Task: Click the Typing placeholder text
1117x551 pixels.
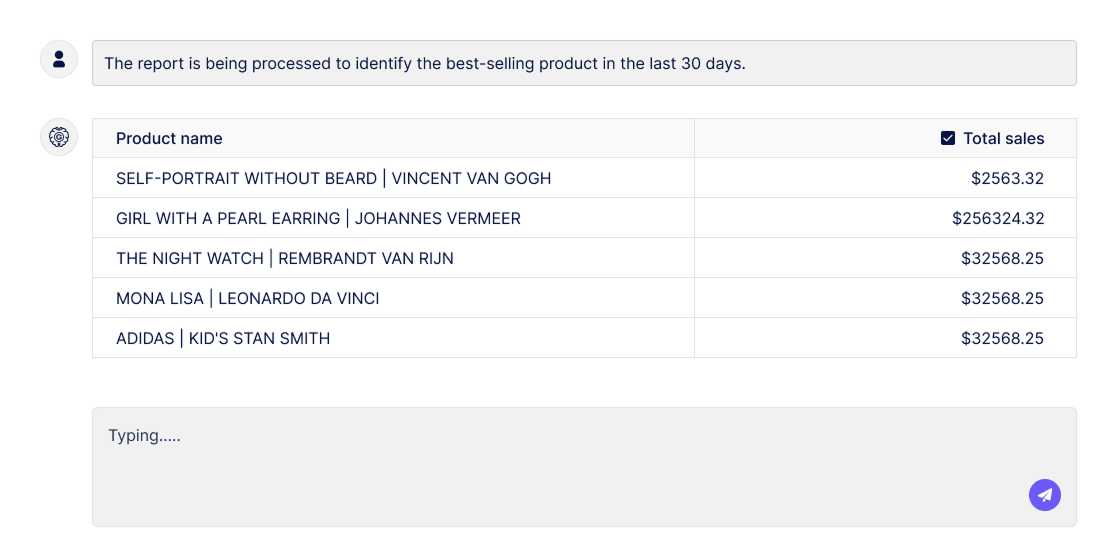Action: click(x=145, y=436)
